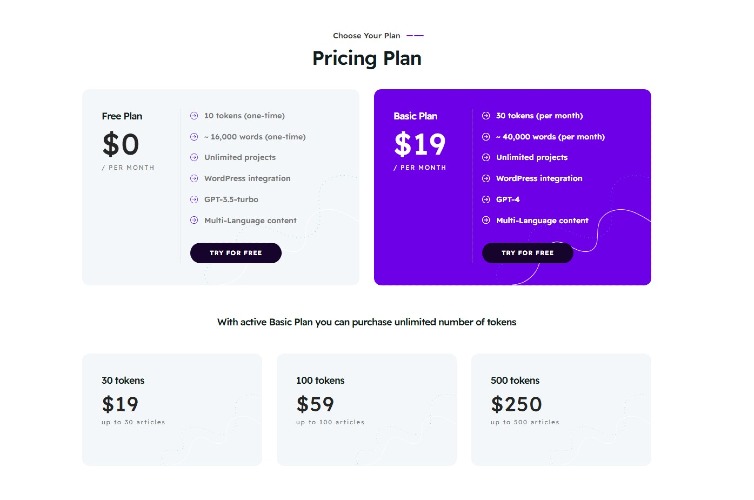The height and width of the screenshot is (500, 754).
Task: Click arrow icon beside 30 tokens (per month)
Action: click(x=486, y=116)
